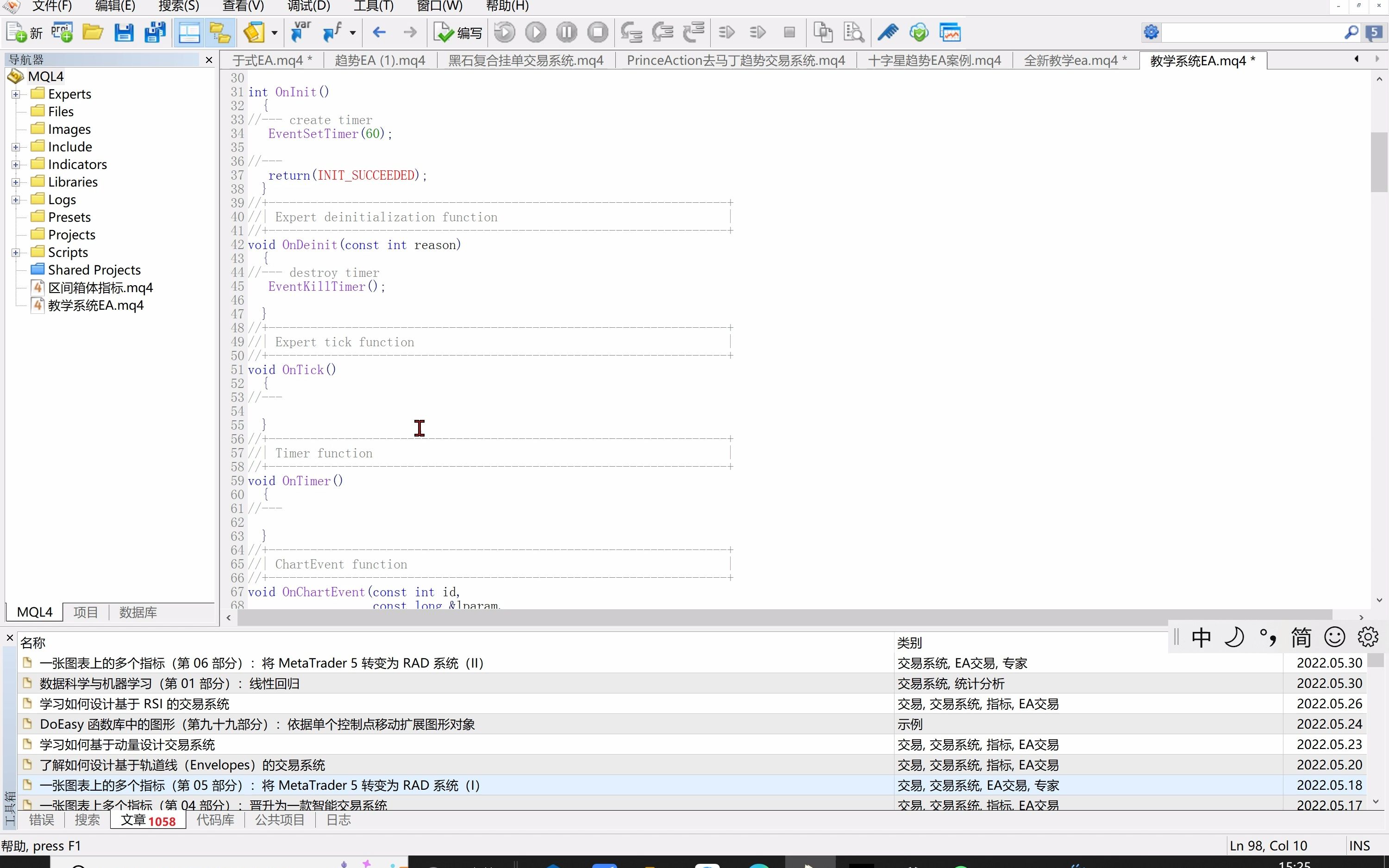
Task: Expand the Indicators folder tree node
Action: point(16,165)
